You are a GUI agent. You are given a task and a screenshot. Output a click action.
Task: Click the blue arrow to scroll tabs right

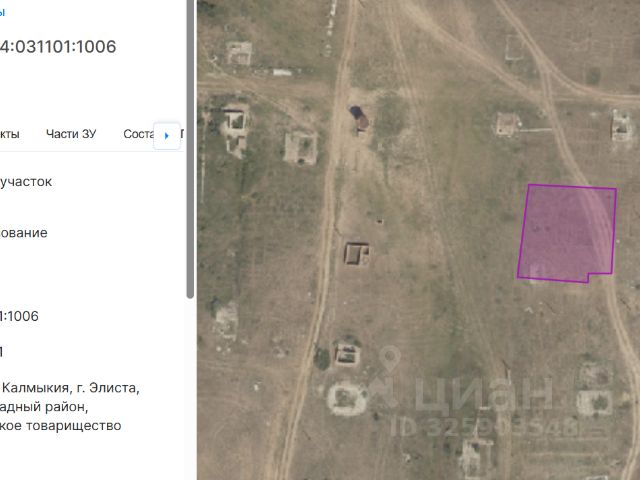[x=167, y=136]
